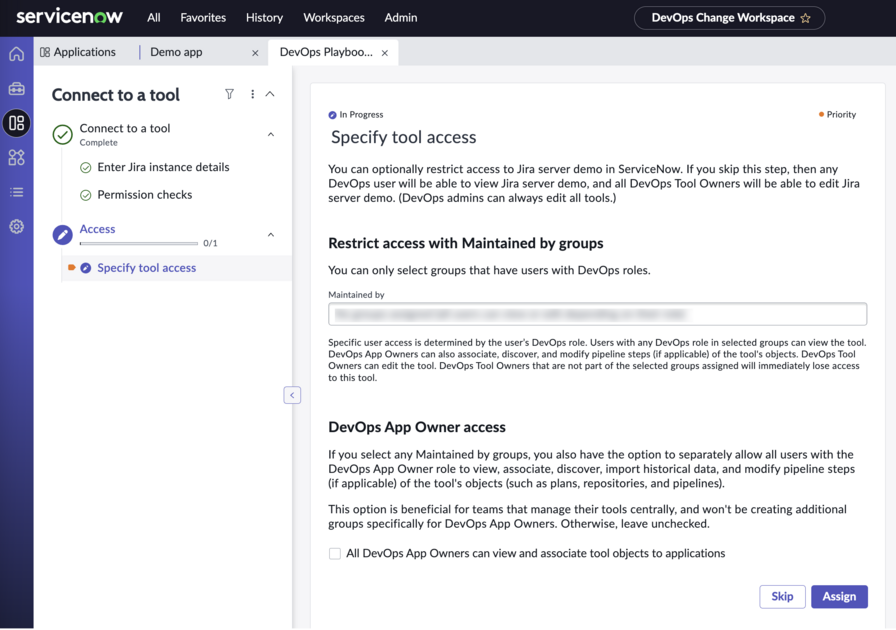Click the 0/1 progress count
This screenshot has width=896, height=630.
click(x=210, y=244)
